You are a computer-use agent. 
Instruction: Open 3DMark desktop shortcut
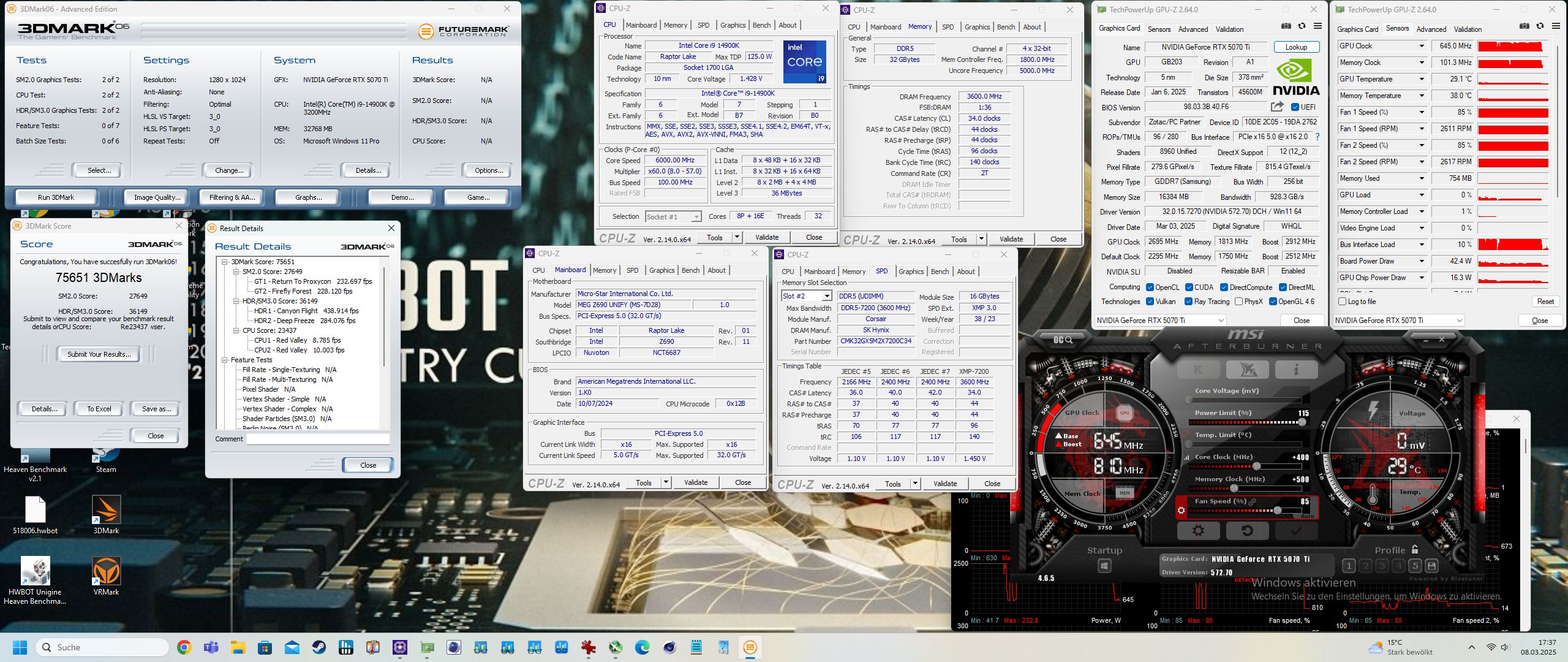(106, 516)
